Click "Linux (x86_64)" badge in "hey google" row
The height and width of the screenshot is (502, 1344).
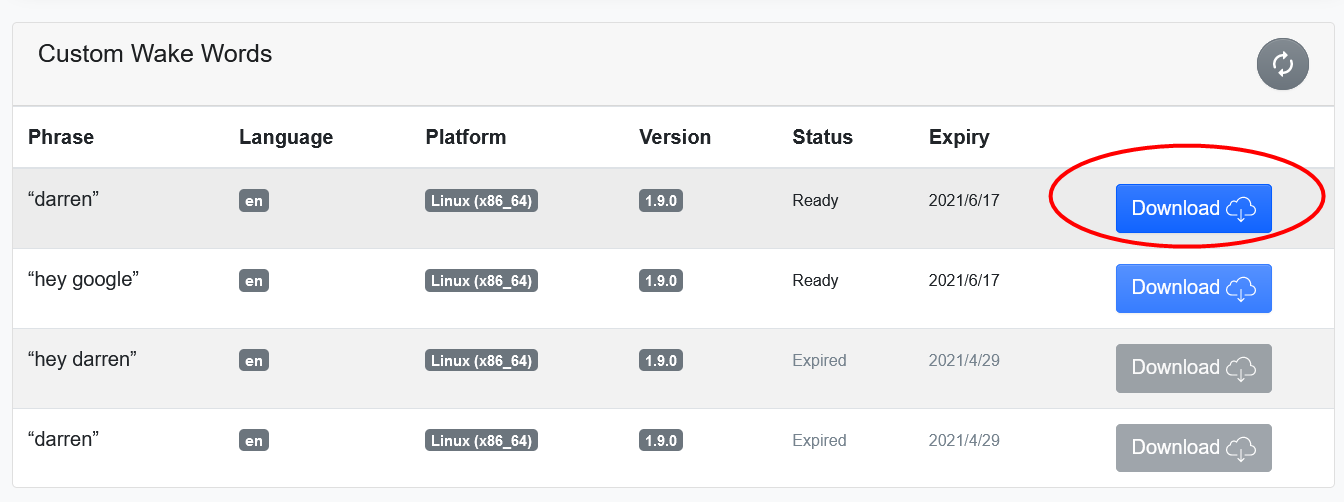coord(481,281)
